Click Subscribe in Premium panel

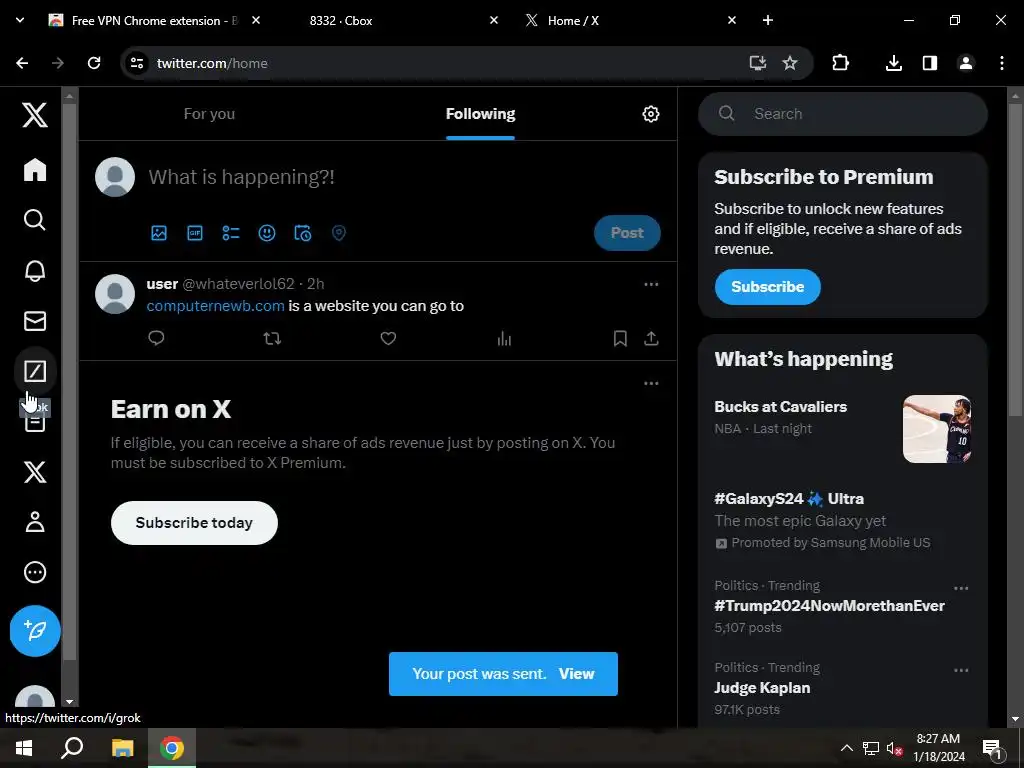[767, 287]
